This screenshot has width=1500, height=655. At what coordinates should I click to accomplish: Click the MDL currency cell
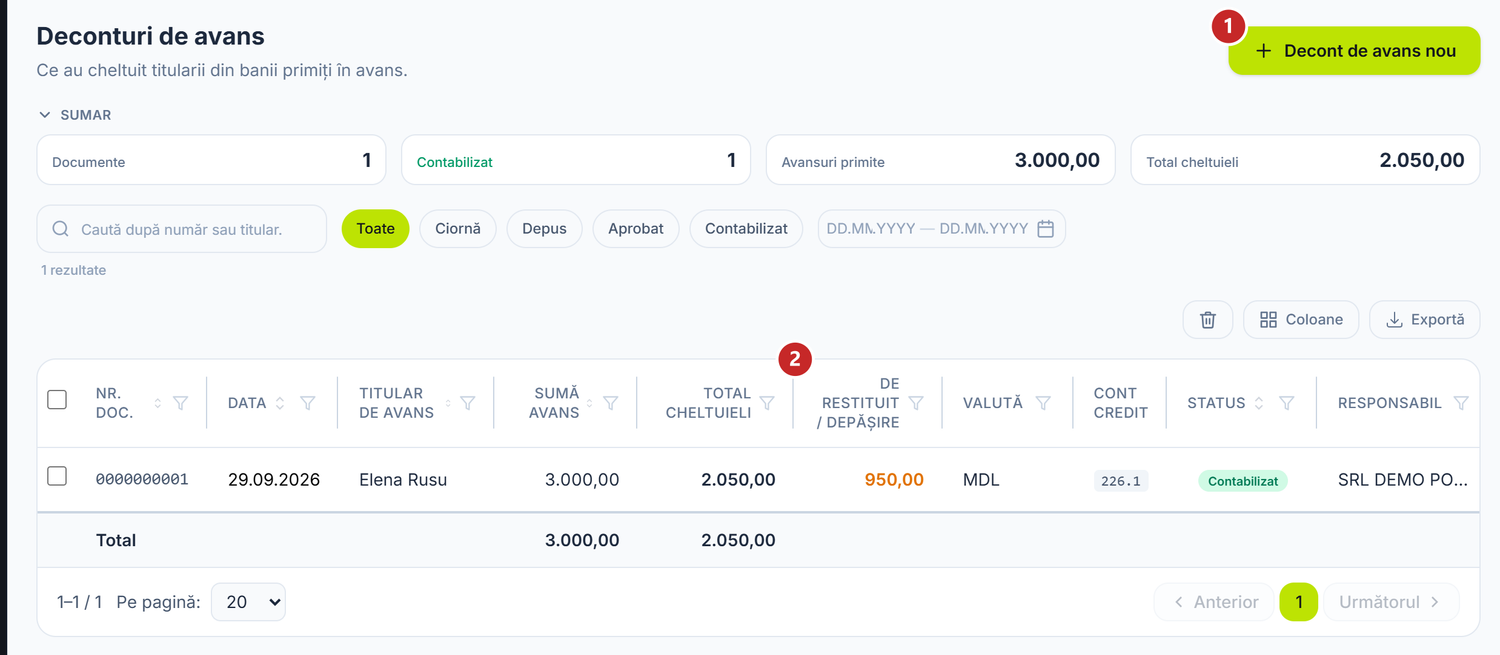981,480
